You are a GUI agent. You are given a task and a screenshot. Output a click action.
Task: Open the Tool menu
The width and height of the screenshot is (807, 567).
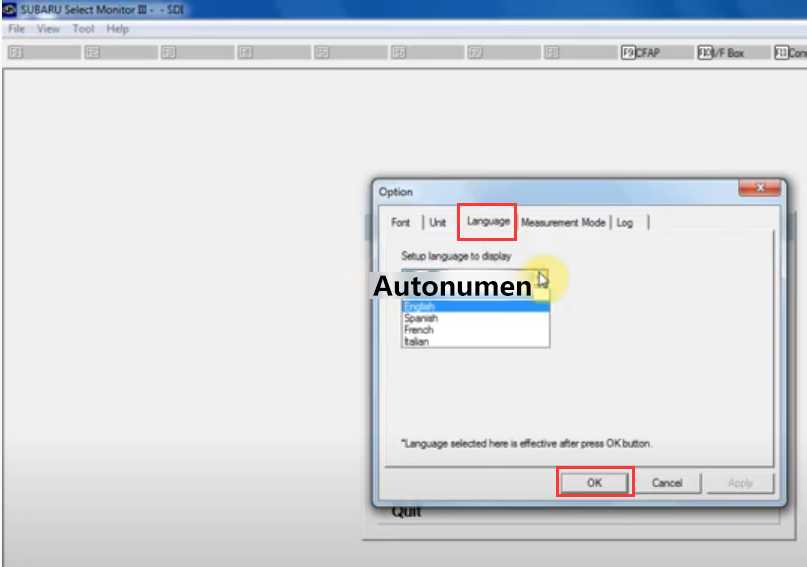click(x=83, y=29)
